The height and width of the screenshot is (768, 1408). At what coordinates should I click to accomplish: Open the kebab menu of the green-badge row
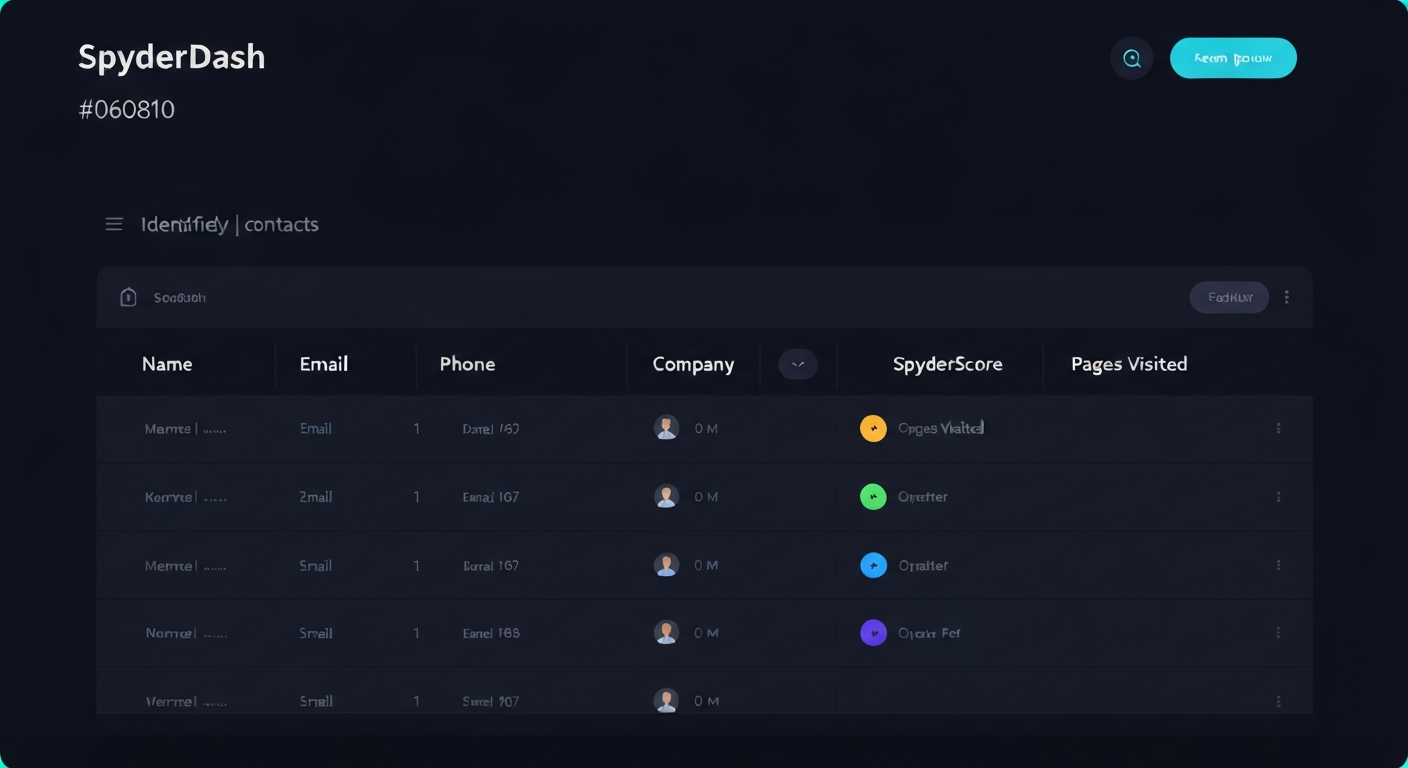(1278, 496)
